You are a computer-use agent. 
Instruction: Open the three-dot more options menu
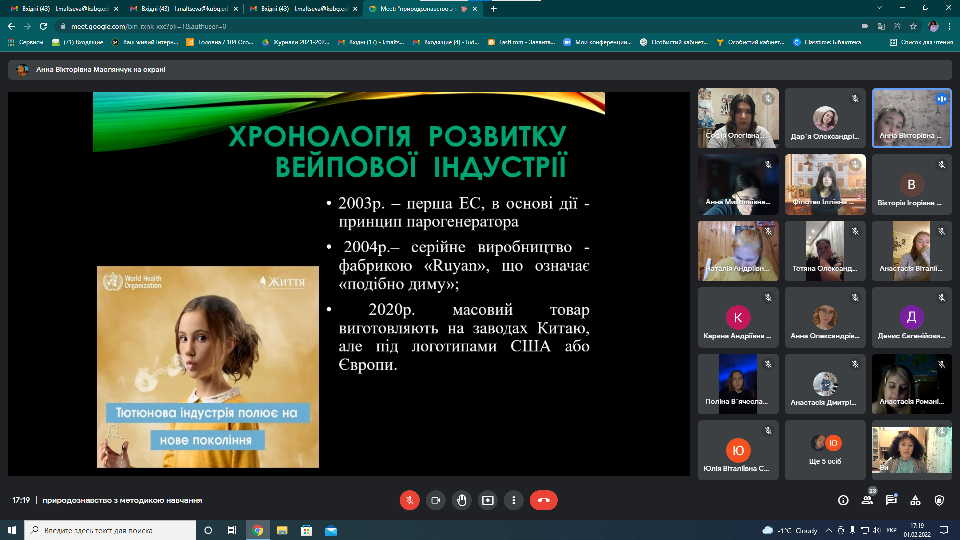pos(513,500)
